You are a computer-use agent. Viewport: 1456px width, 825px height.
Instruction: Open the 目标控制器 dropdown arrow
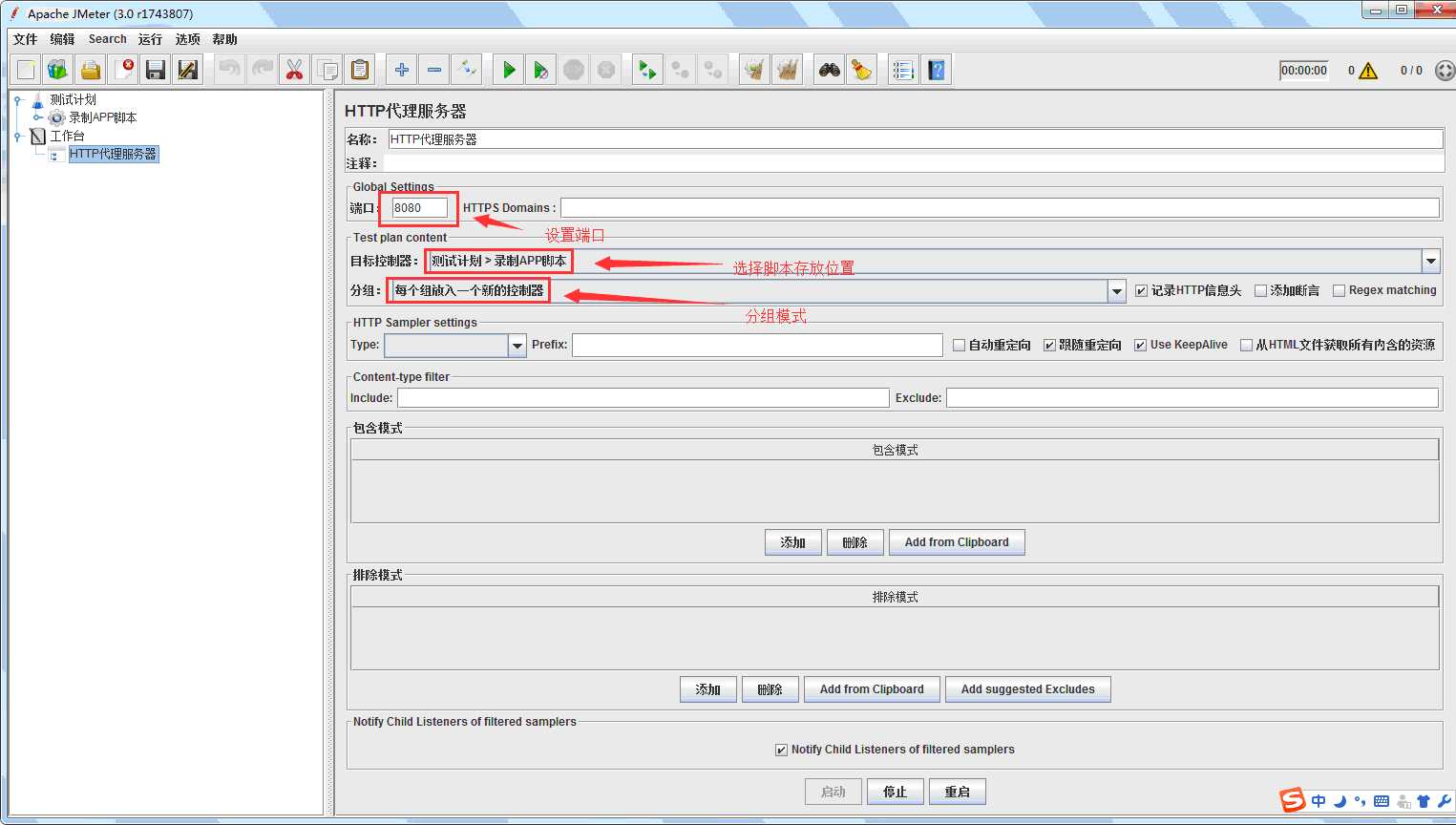1430,261
